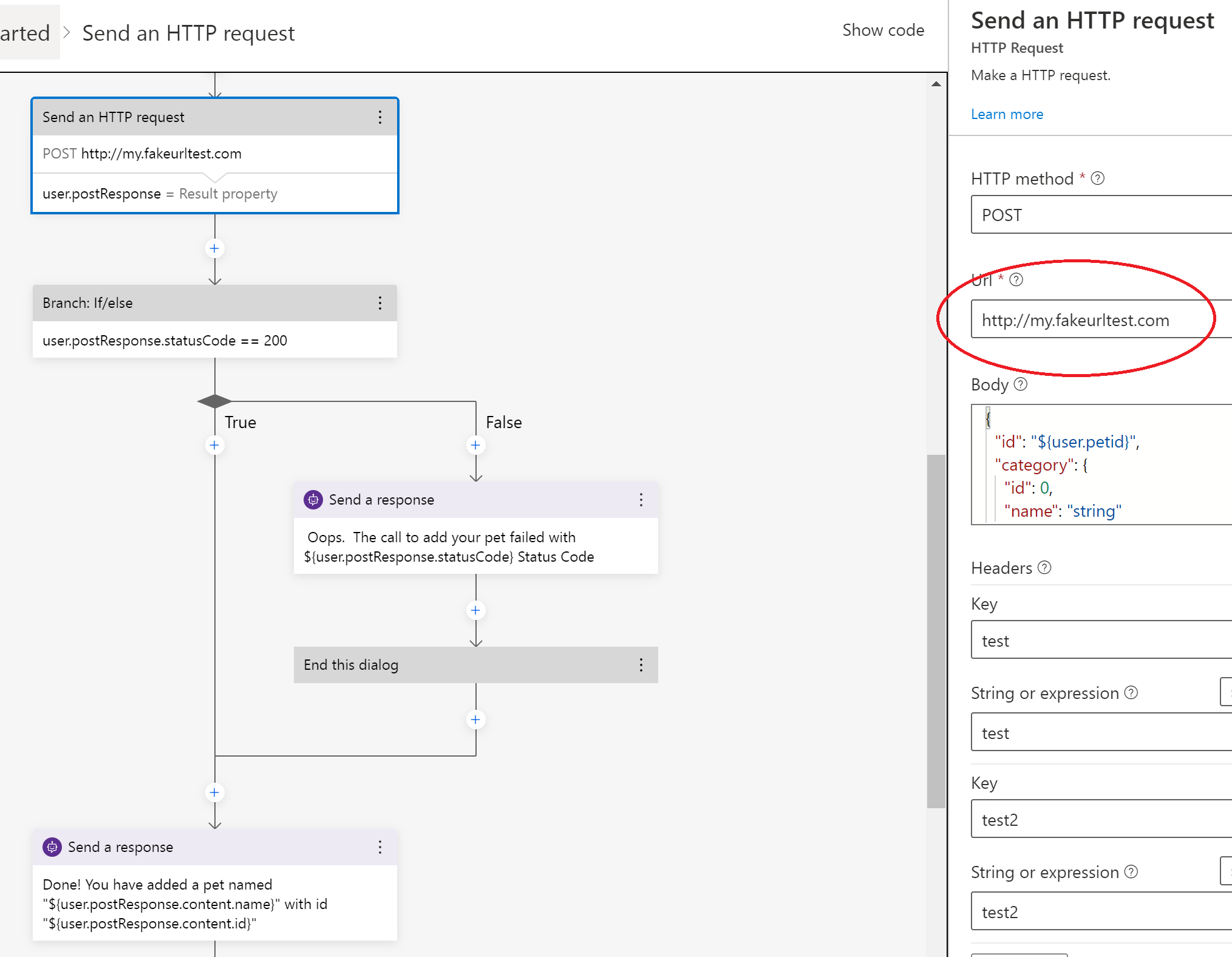Open the Url help tooltip
The image size is (1232, 957).
(x=1018, y=279)
